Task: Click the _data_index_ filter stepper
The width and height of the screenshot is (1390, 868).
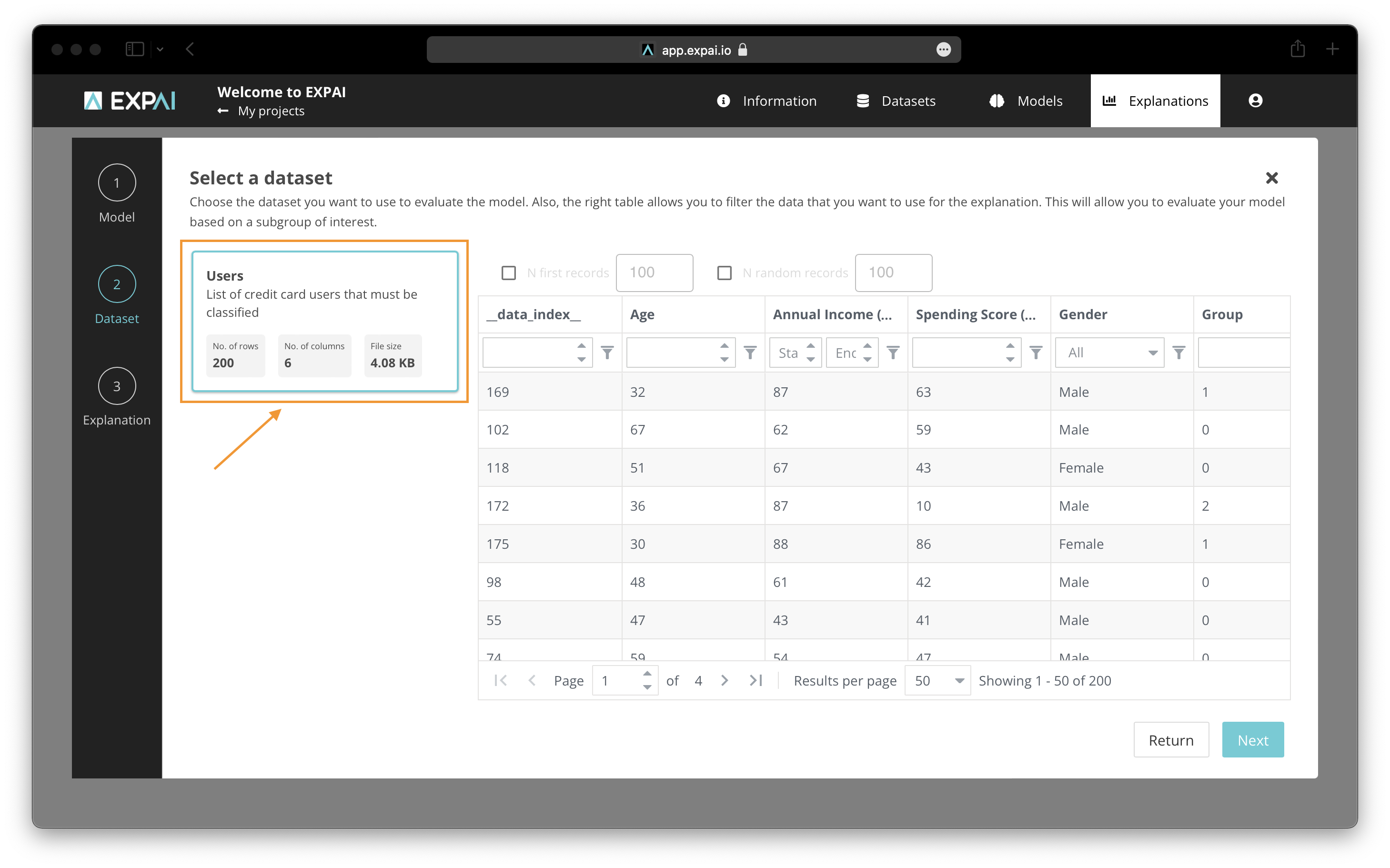Action: coord(581,353)
